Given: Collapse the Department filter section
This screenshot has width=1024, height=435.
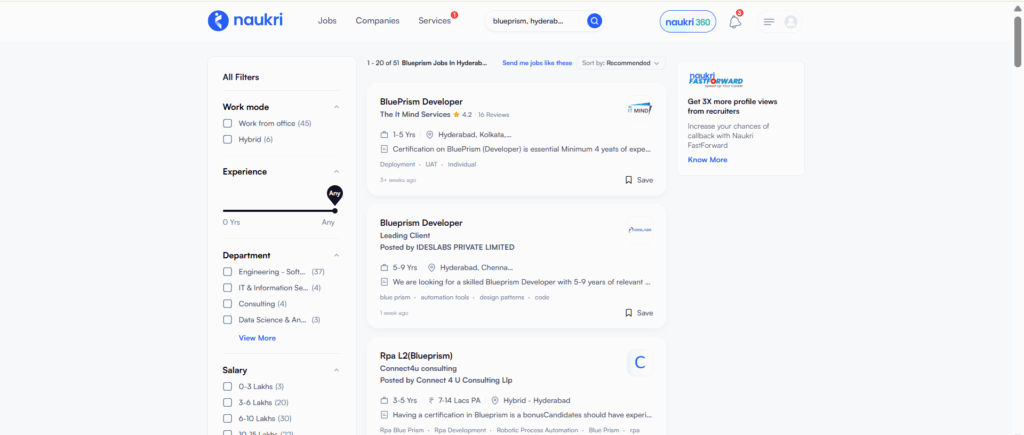Looking at the screenshot, I should click(x=336, y=255).
